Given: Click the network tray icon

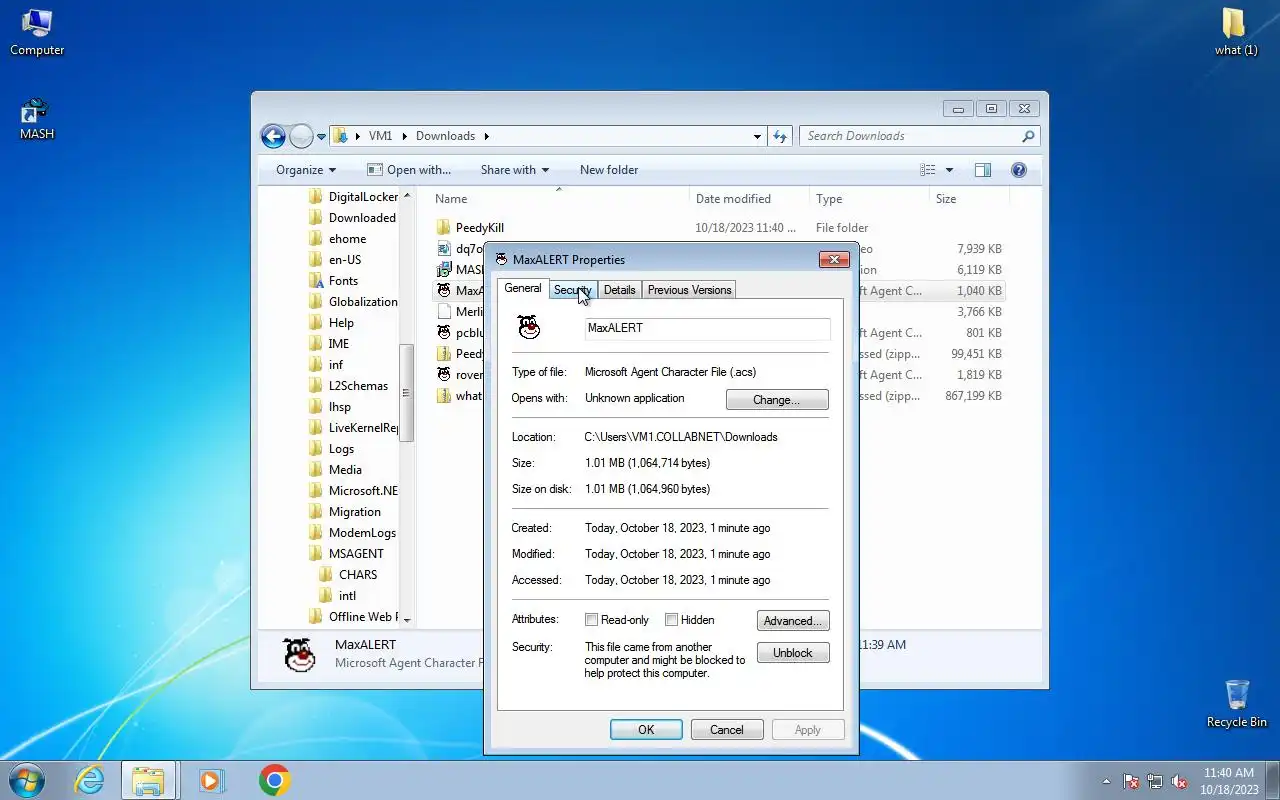Looking at the screenshot, I should [1155, 781].
